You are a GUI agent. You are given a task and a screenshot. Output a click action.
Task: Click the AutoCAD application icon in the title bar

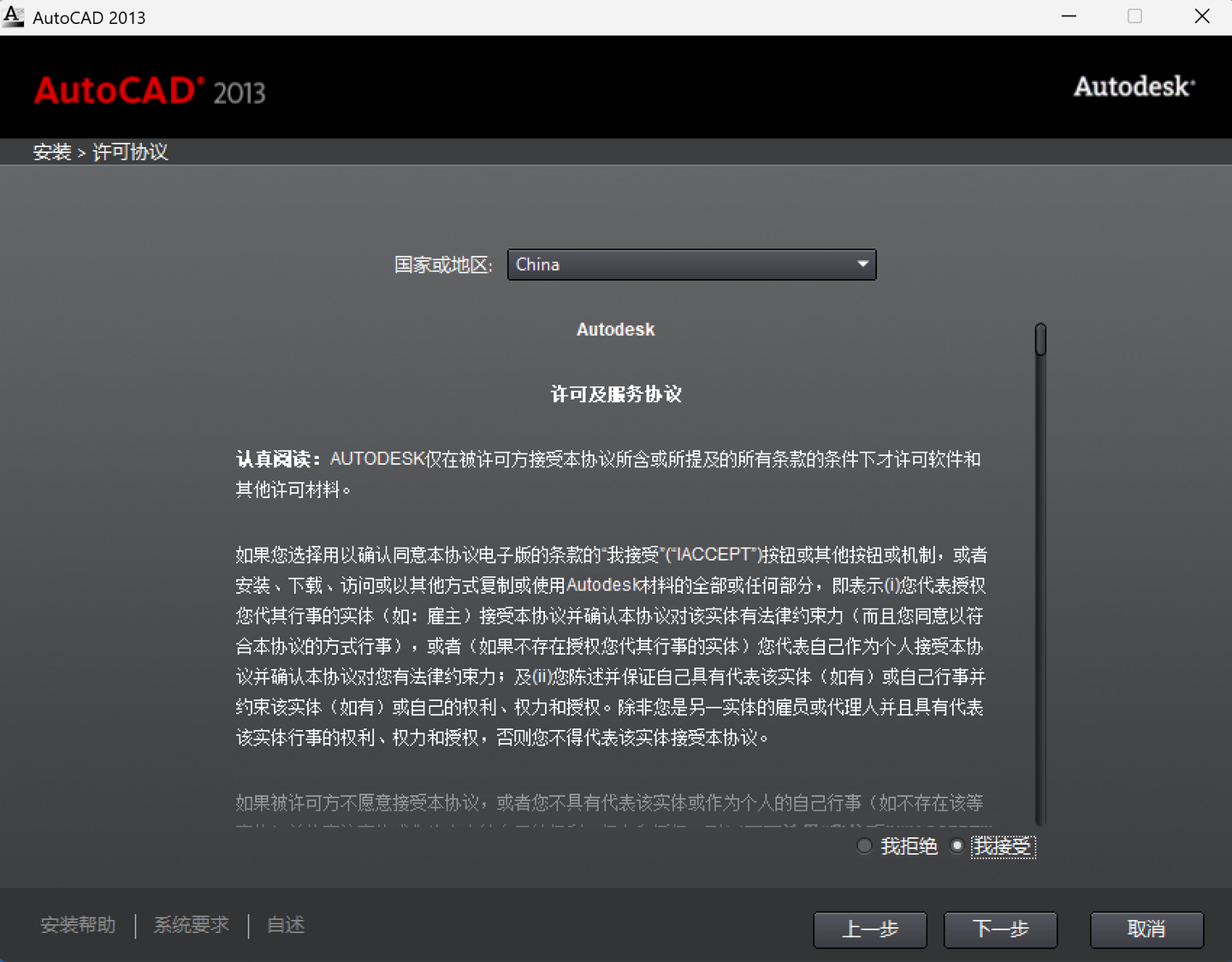(x=14, y=16)
